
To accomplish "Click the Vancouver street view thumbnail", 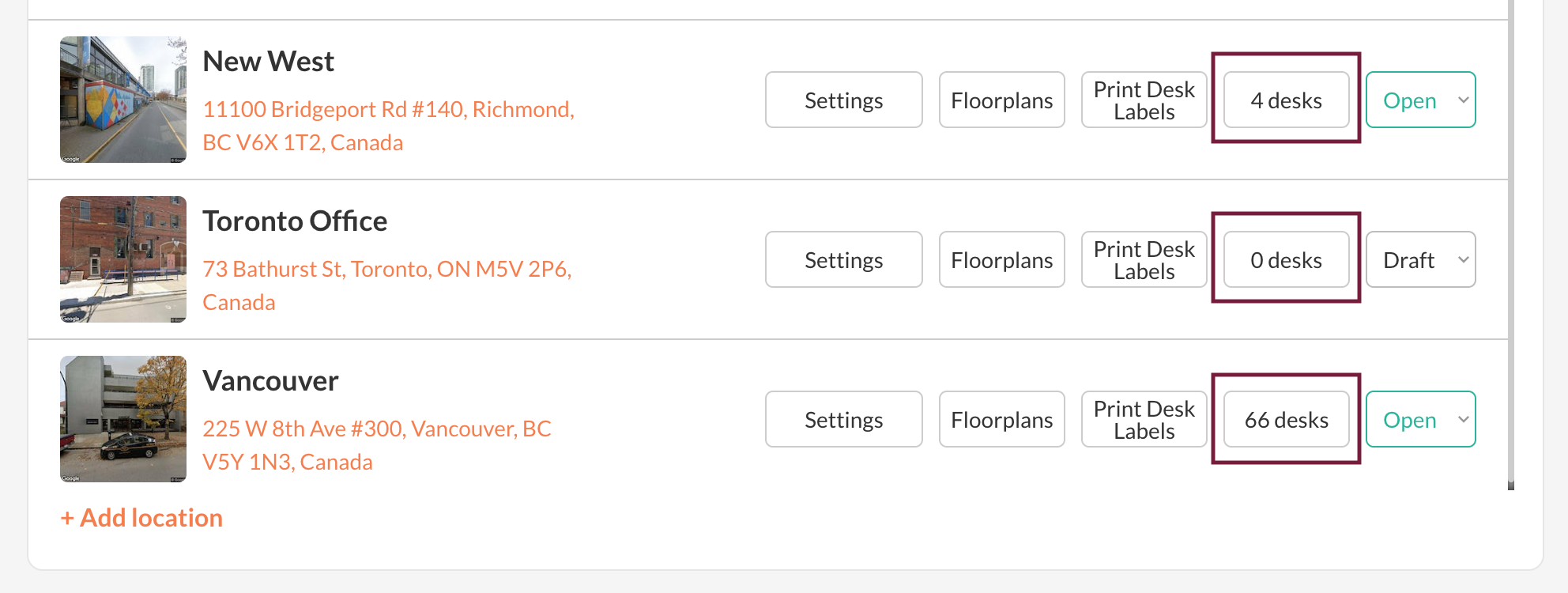I will point(123,419).
